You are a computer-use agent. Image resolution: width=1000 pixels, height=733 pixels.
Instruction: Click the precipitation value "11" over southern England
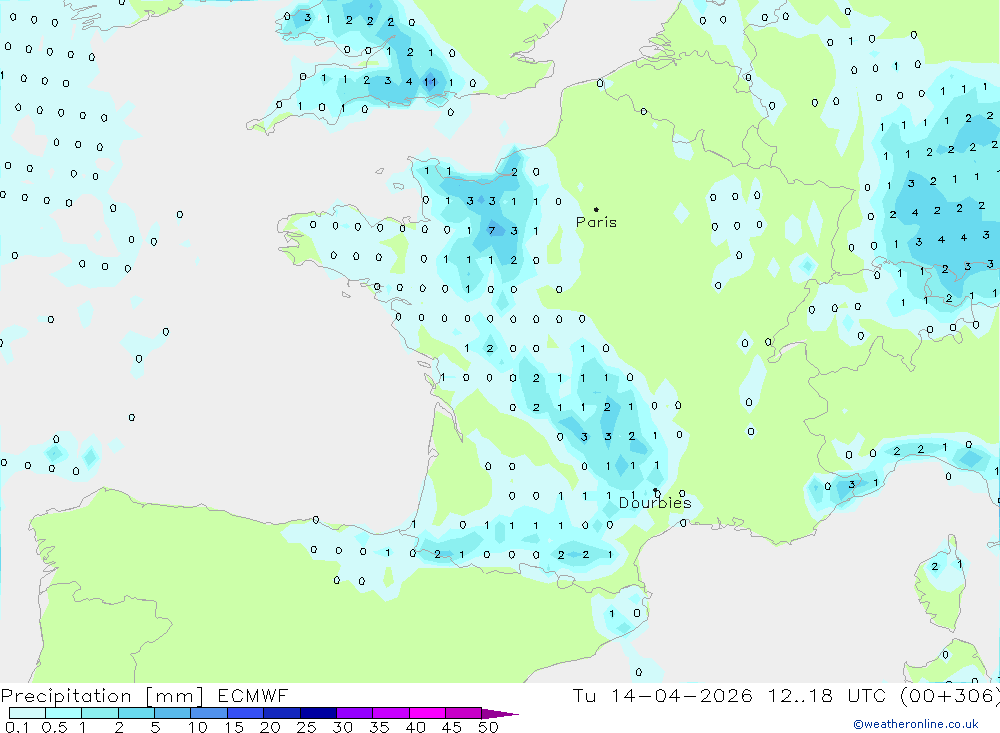pos(430,82)
